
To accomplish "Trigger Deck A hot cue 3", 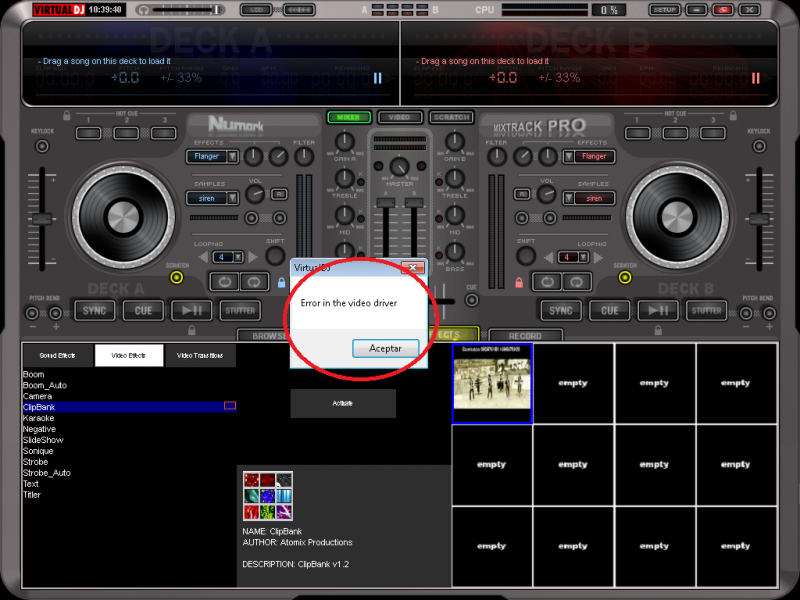I will (x=164, y=133).
